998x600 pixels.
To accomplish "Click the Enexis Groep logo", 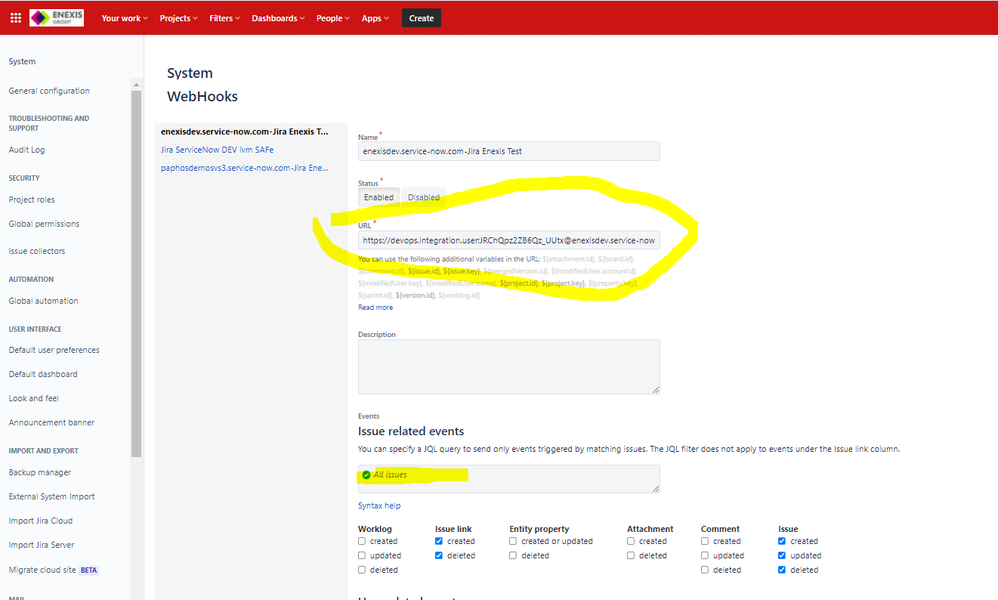I will pyautogui.click(x=57, y=18).
